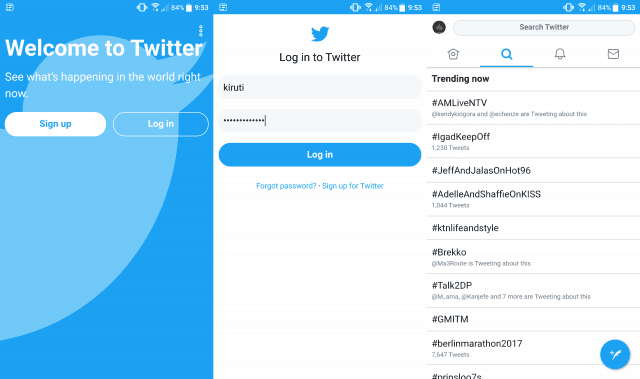
Task: Submit the blue Log in button under password
Action: (x=320, y=155)
